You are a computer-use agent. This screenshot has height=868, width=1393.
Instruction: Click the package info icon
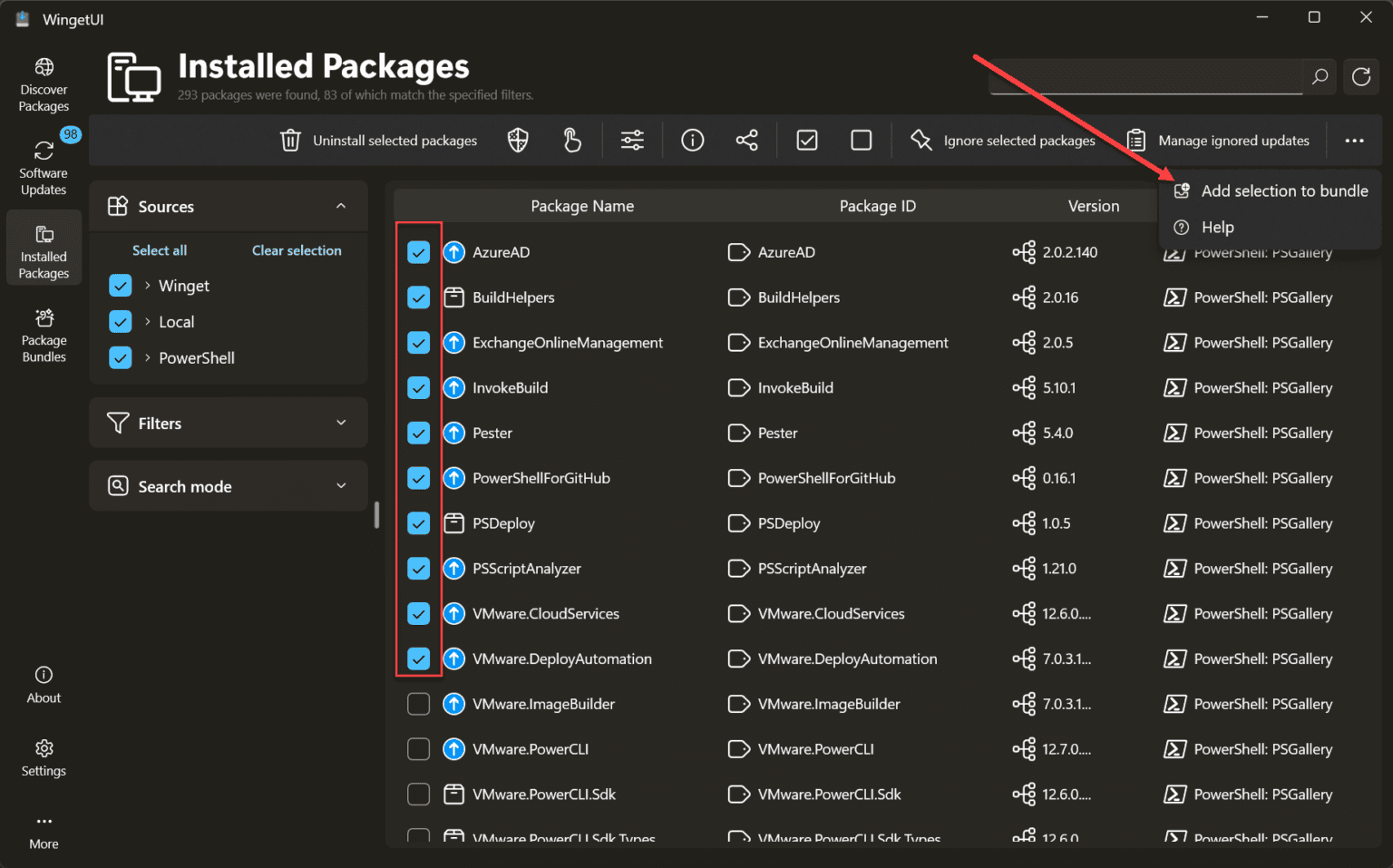[692, 140]
